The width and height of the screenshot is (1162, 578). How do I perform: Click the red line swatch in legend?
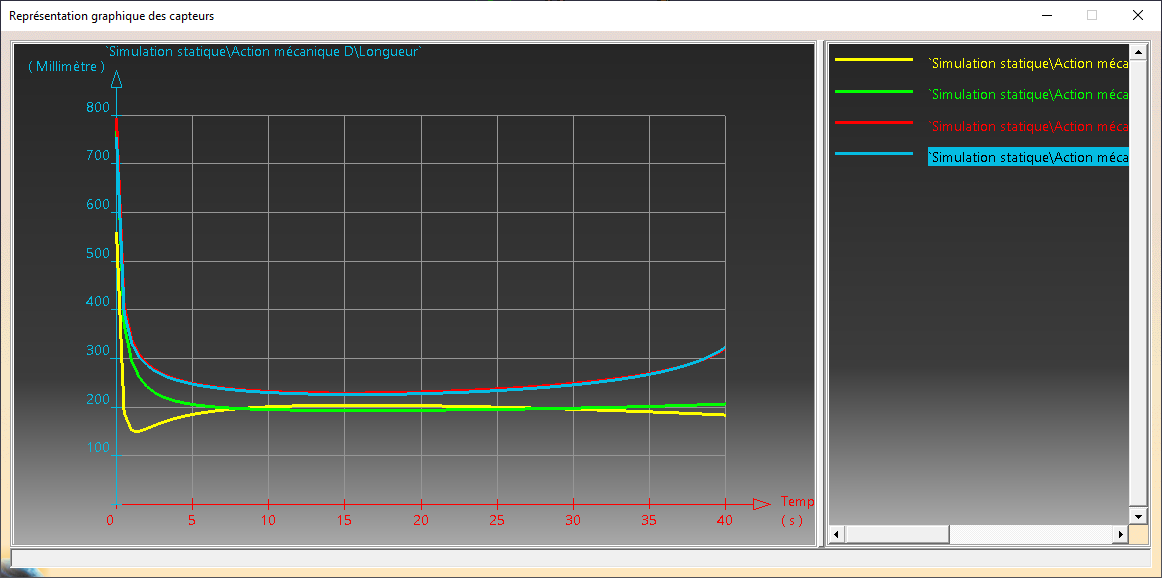pyautogui.click(x=874, y=122)
